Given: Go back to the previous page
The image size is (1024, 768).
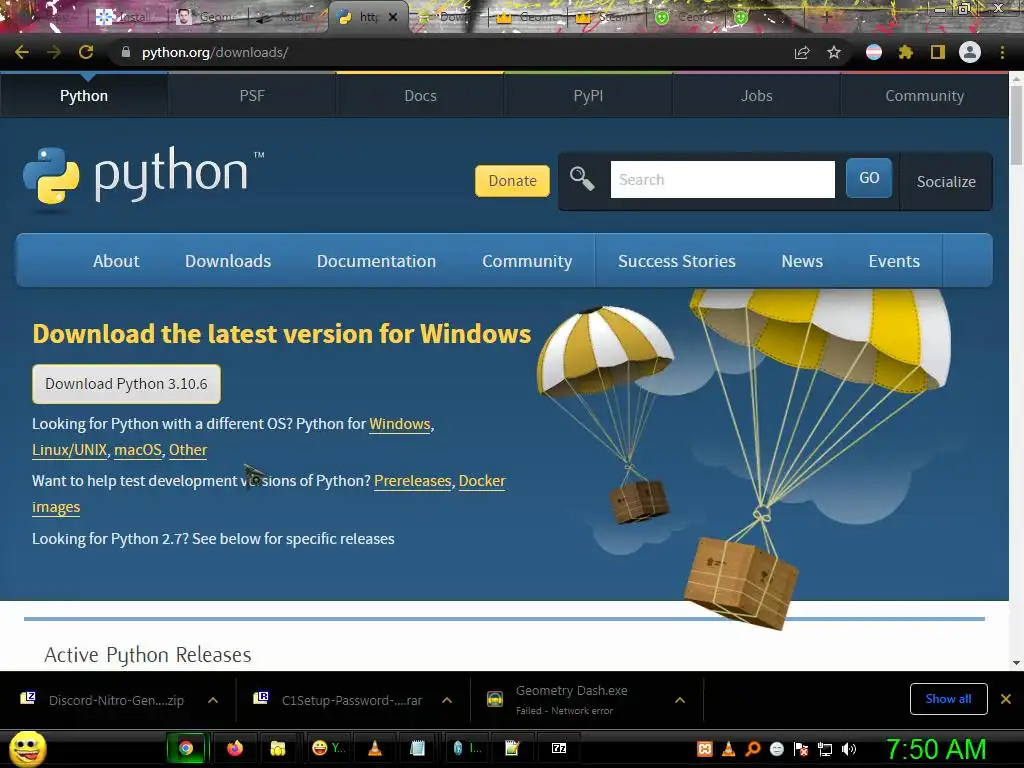Looking at the screenshot, I should click(x=22, y=52).
